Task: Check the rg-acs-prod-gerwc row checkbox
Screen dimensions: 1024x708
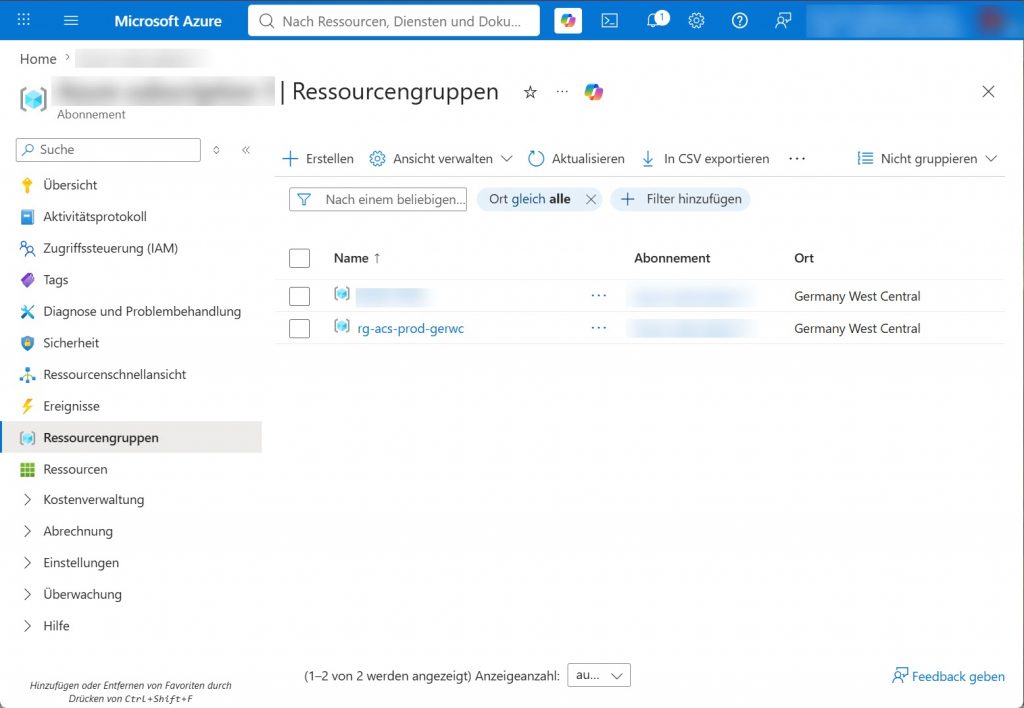Action: [299, 328]
